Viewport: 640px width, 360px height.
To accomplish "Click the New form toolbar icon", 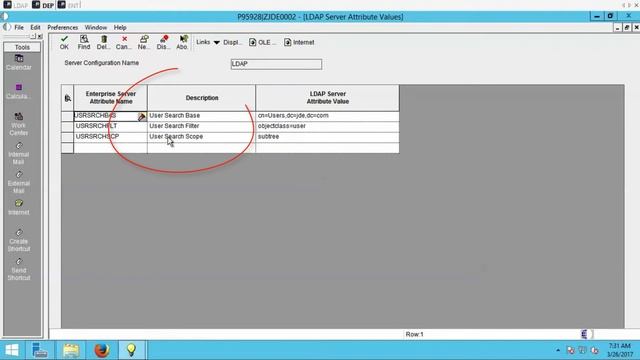I will click(x=144, y=42).
